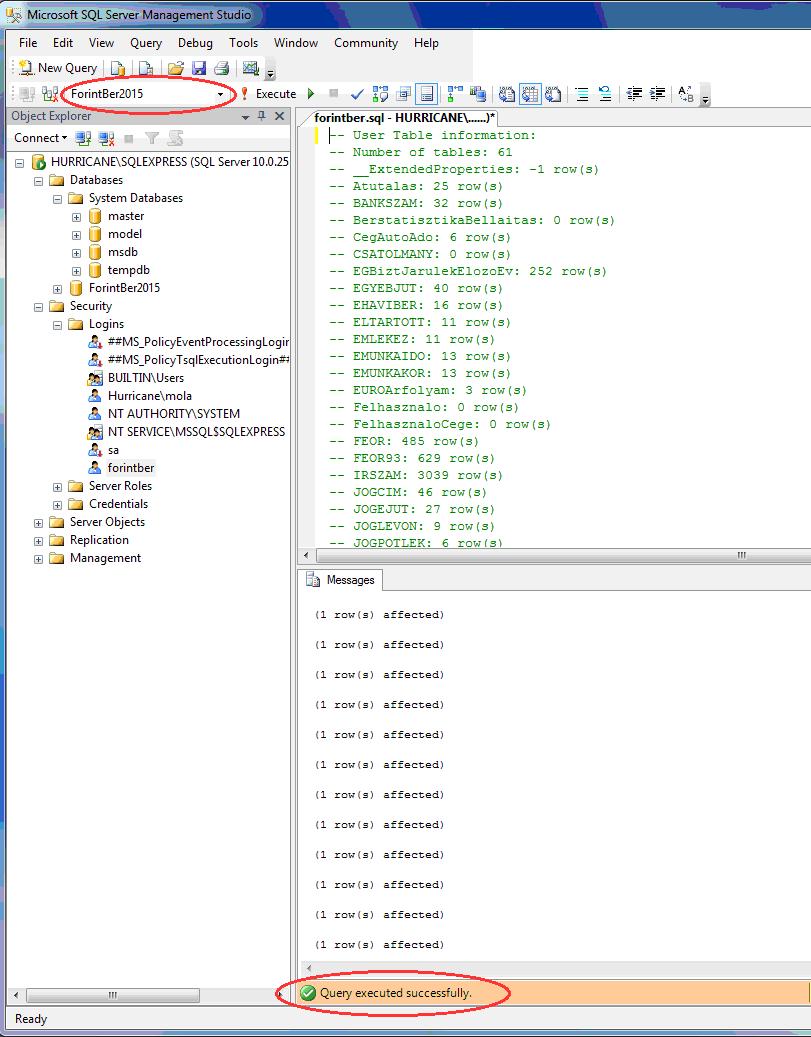
Task: Click the Object Explorer Disconnect icon
Action: pyautogui.click(x=106, y=138)
